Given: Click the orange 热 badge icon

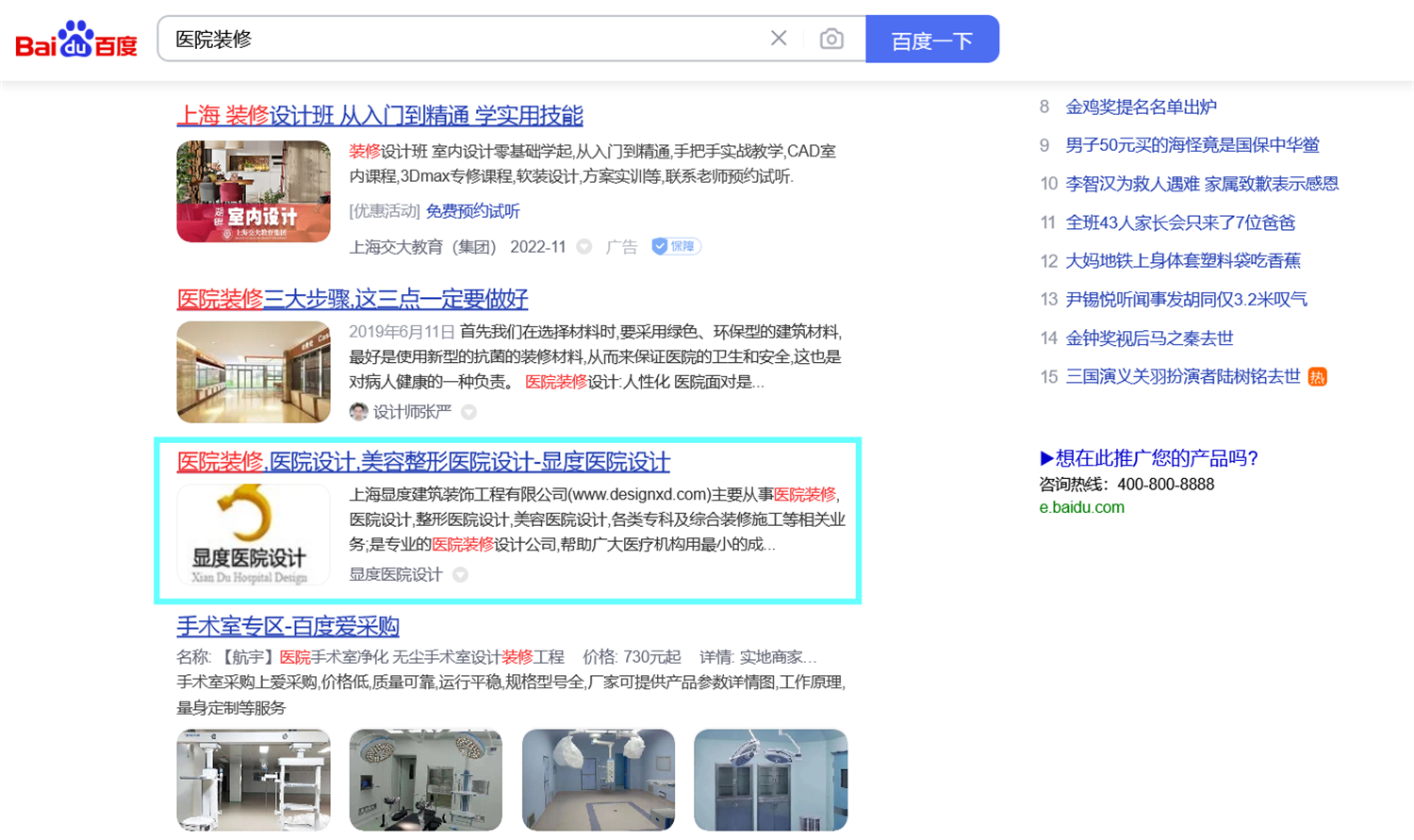Looking at the screenshot, I should [x=1318, y=377].
